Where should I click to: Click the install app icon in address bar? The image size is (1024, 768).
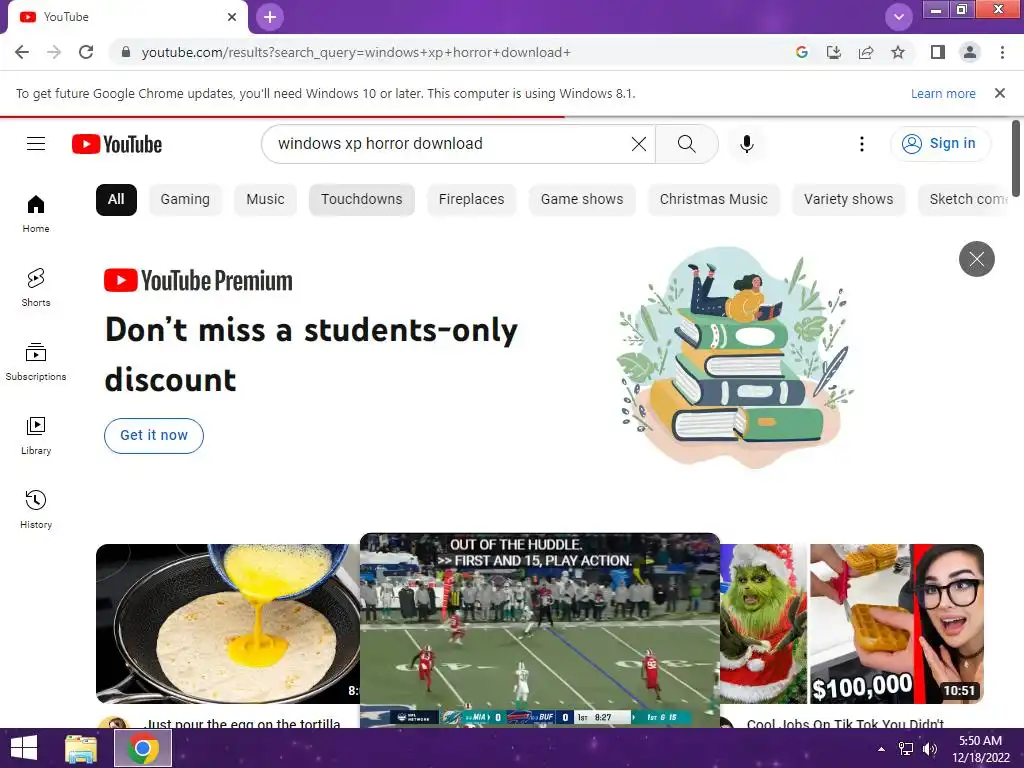[x=833, y=52]
